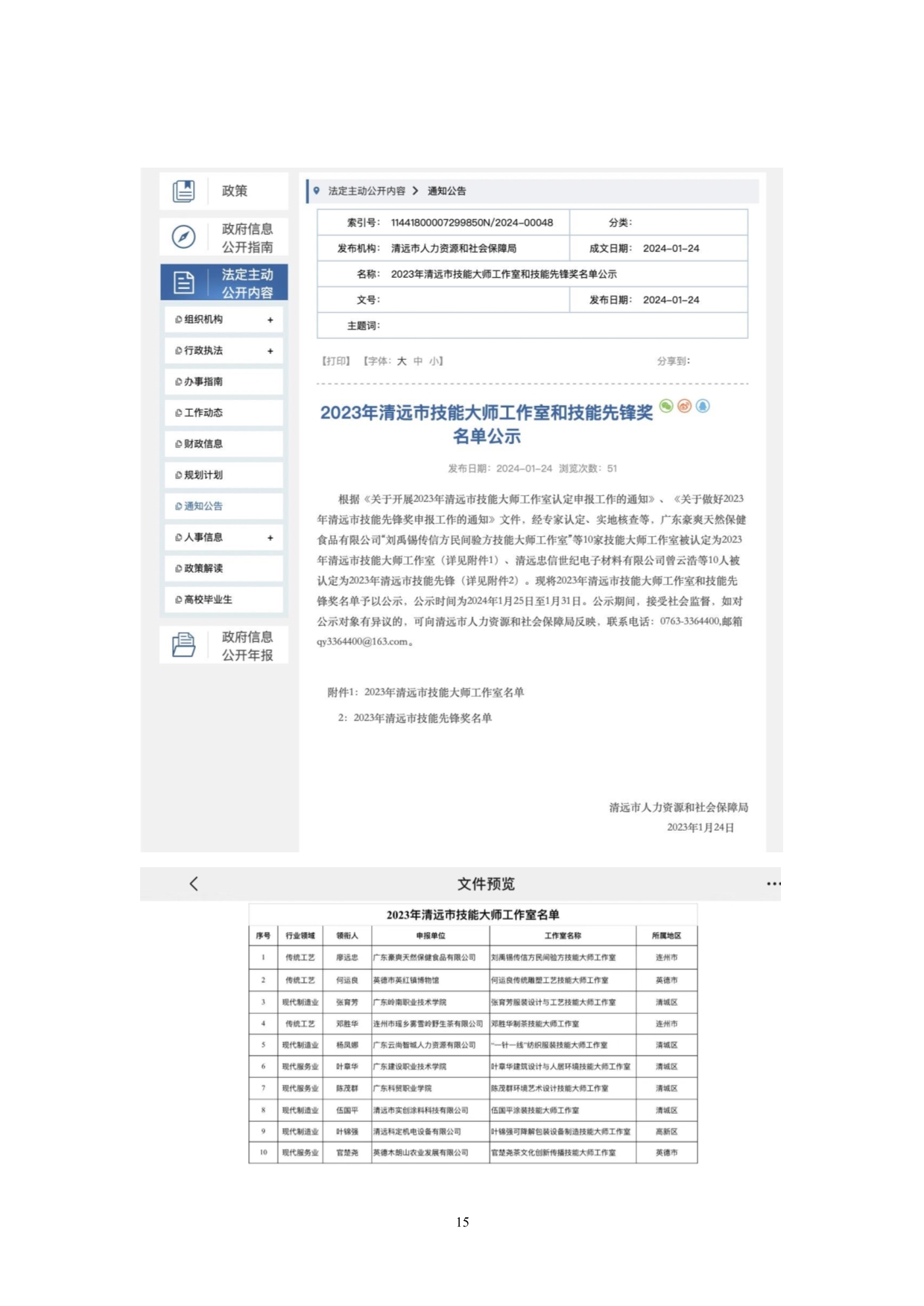Click 法定主动公开内容 in the breadcrumb
The width and height of the screenshot is (924, 1306).
367,191
